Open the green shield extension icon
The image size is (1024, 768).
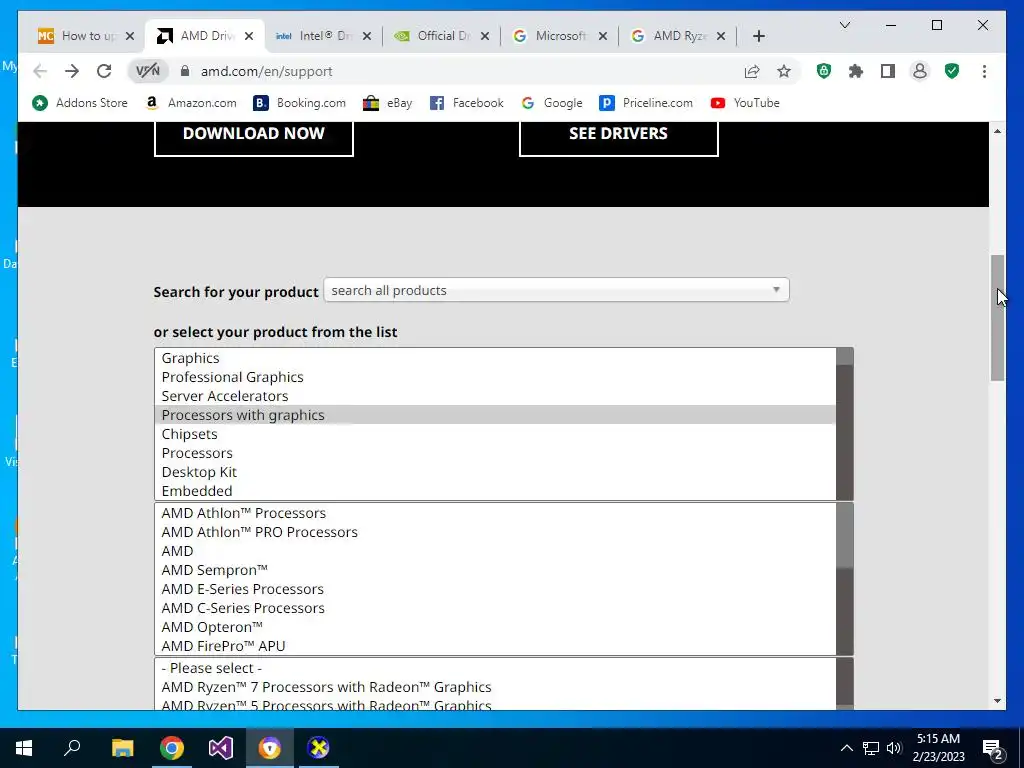click(x=824, y=71)
